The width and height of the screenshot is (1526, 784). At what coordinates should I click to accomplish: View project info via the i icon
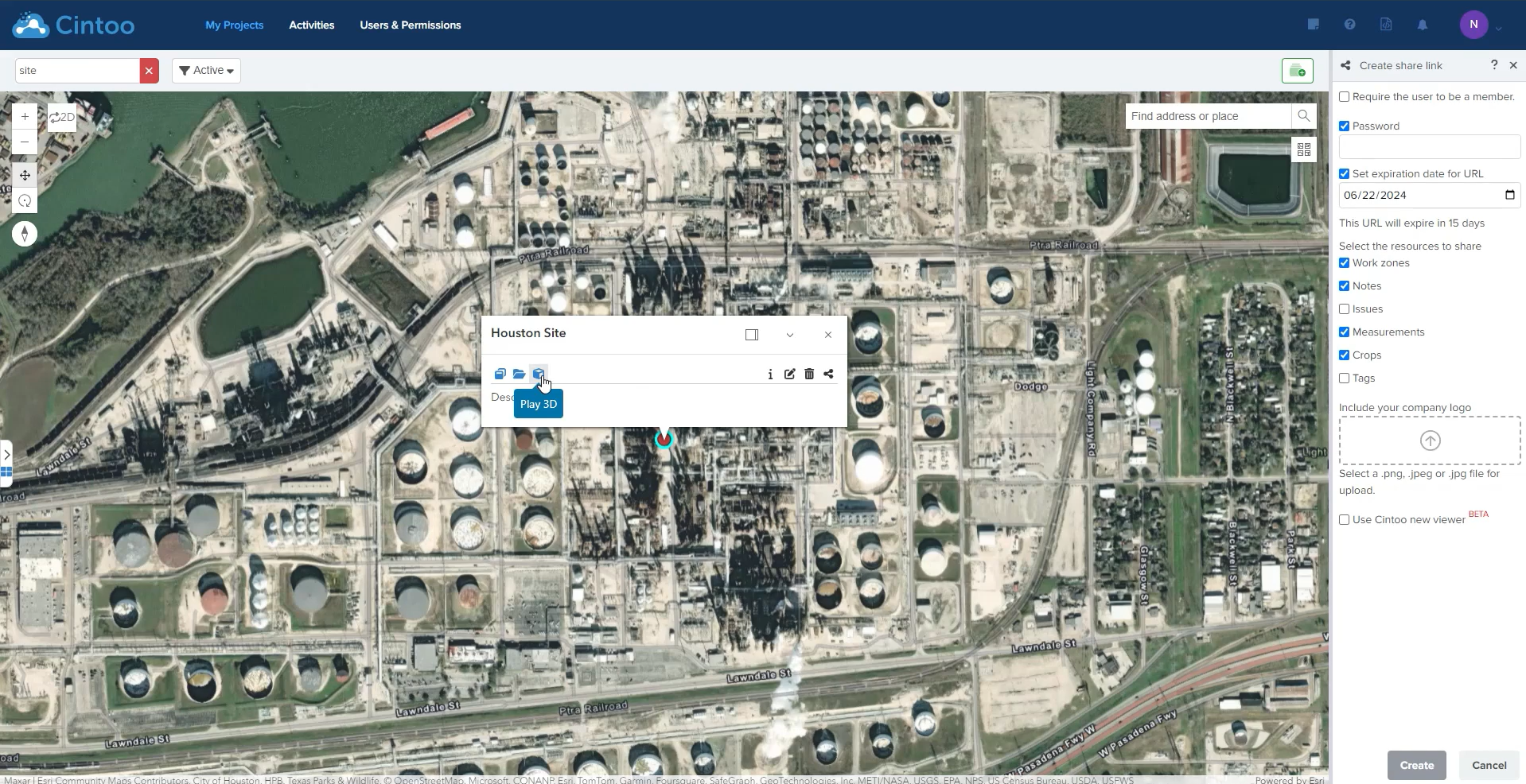769,374
